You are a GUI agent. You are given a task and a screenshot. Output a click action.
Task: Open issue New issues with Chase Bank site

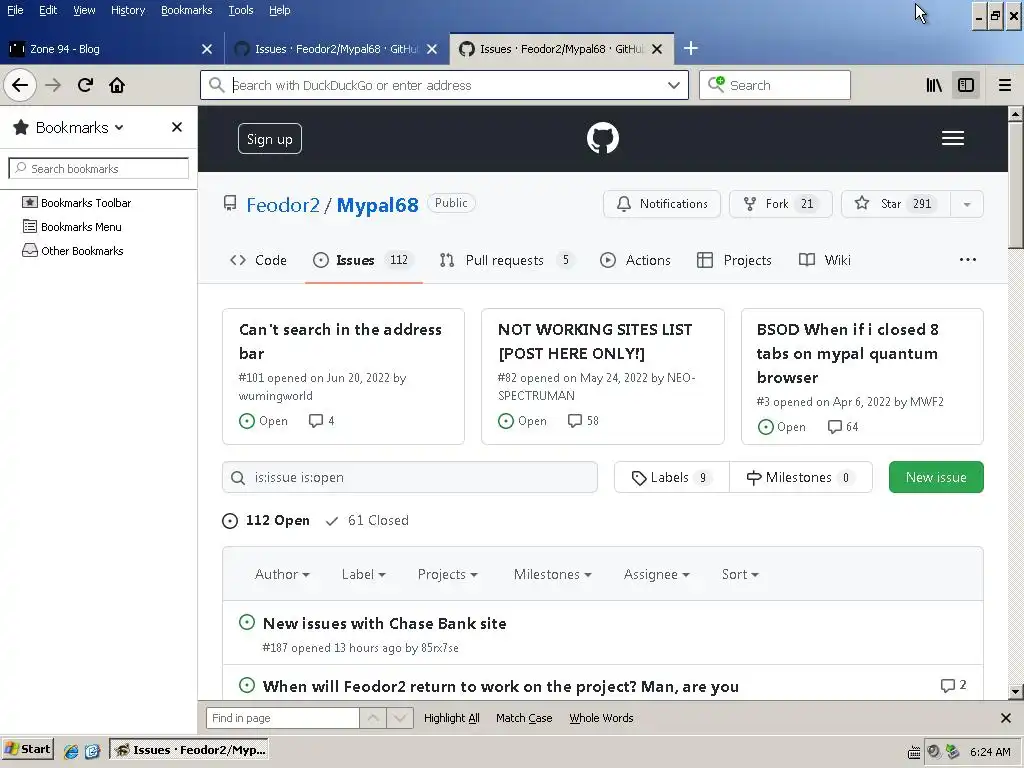385,624
